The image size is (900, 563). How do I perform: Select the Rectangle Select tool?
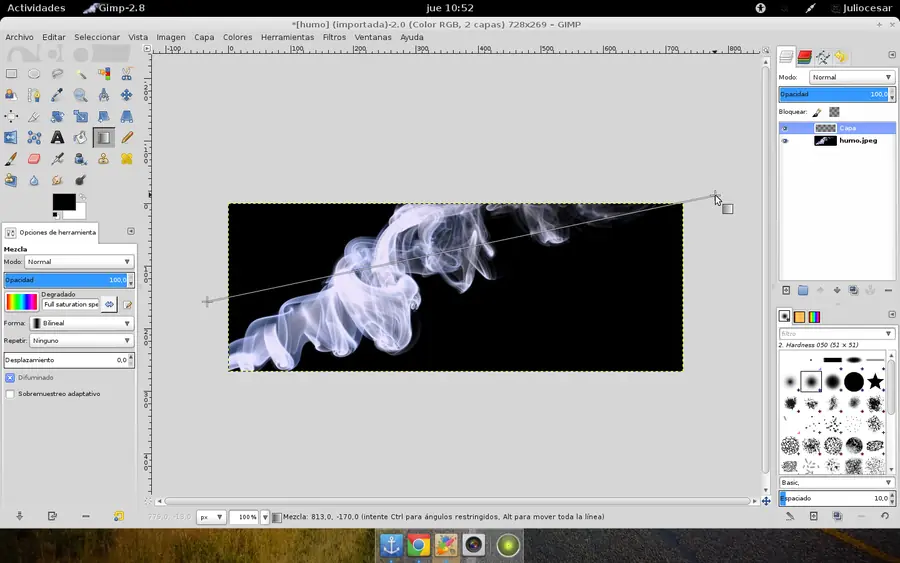[x=11, y=74]
